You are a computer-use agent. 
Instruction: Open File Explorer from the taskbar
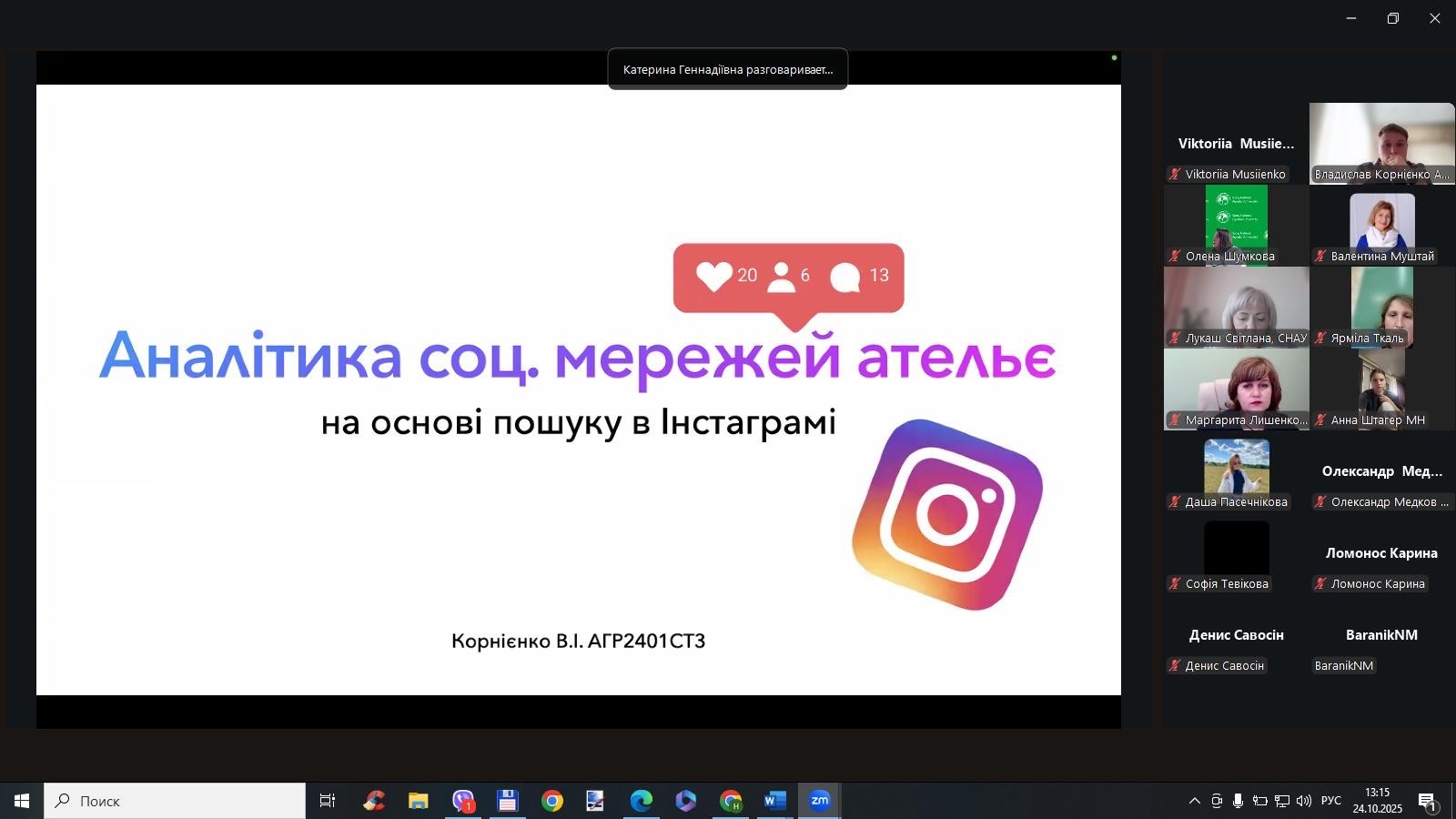point(418,801)
